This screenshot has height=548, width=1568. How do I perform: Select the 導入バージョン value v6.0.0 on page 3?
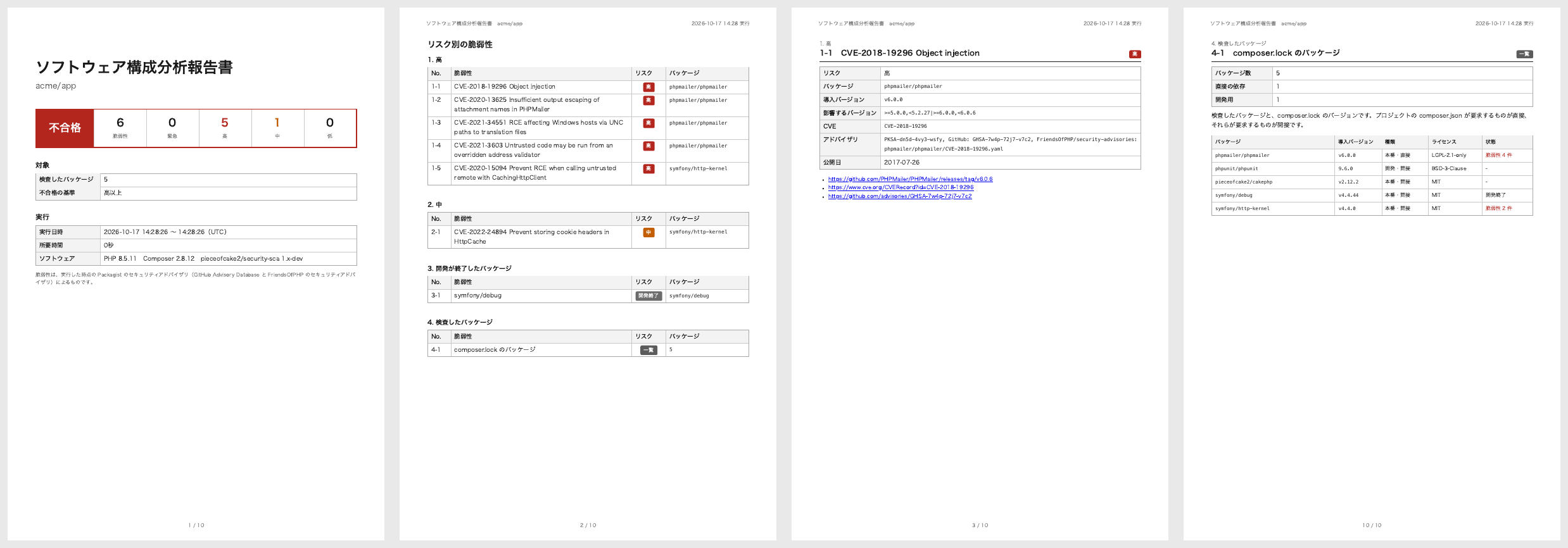pos(894,100)
